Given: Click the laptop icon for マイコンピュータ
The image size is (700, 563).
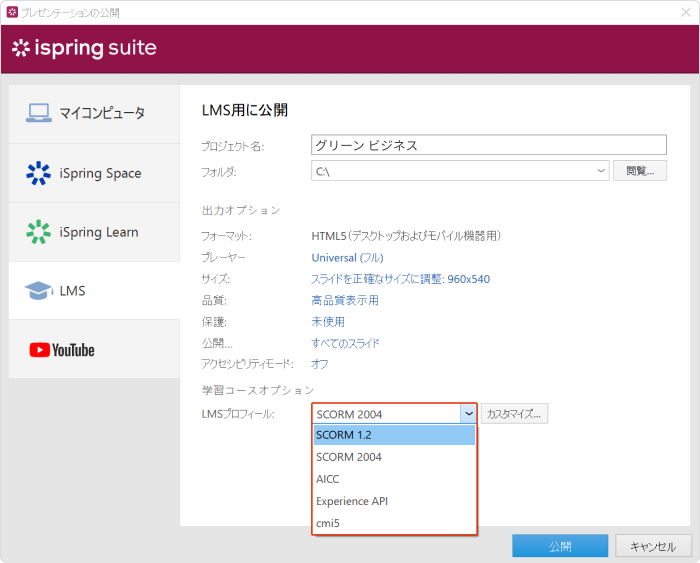Looking at the screenshot, I should (x=38, y=113).
